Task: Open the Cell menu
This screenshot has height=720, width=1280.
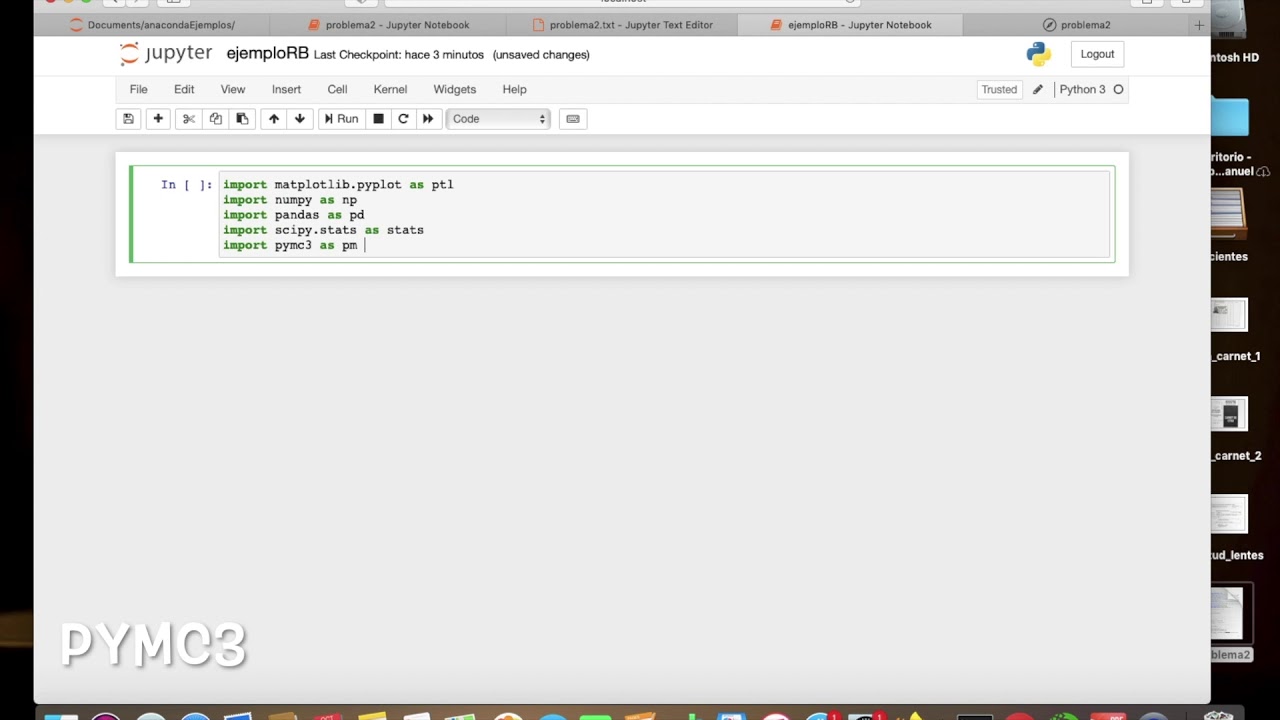Action: click(x=337, y=89)
